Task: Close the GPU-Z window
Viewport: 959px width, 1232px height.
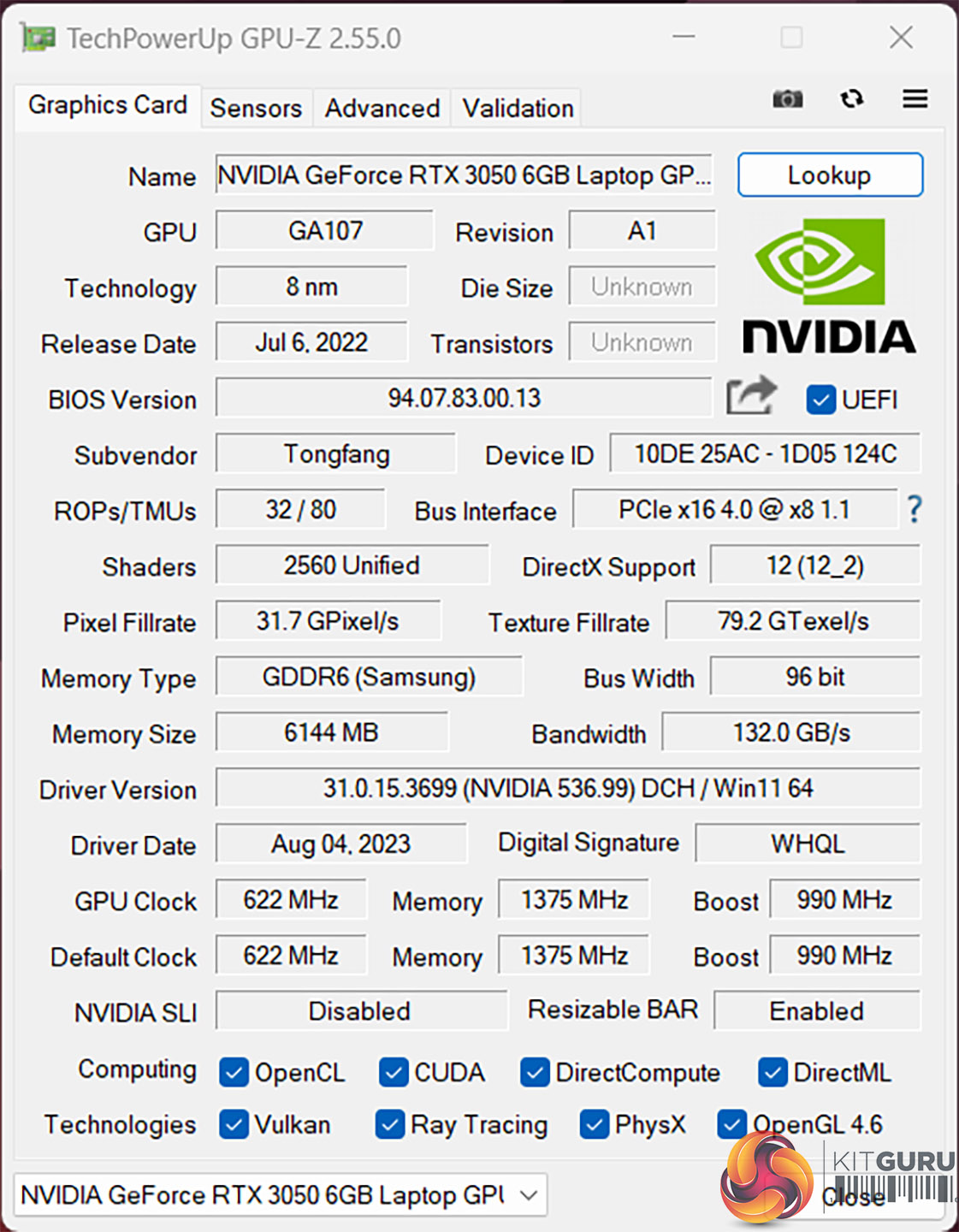Action: pyautogui.click(x=901, y=38)
